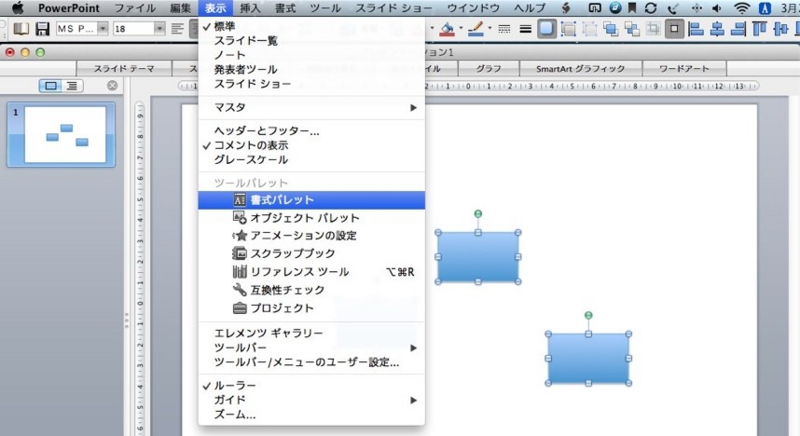Viewport: 800px width, 436px height.
Task: Click the Align Left objects icon
Action: point(695,29)
